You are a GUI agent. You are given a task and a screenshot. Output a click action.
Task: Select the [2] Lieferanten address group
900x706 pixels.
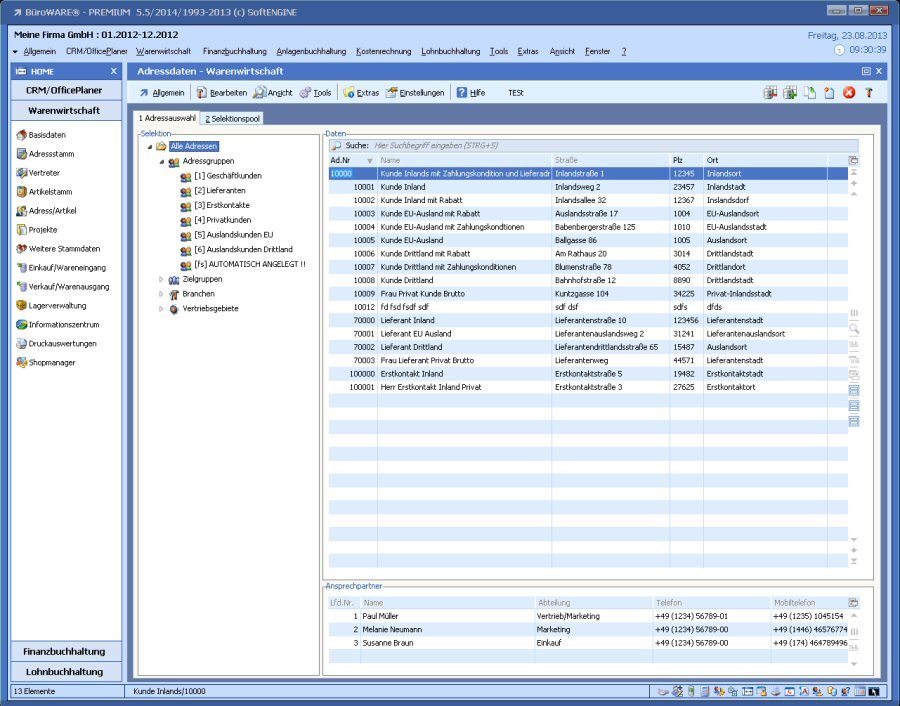pos(219,190)
